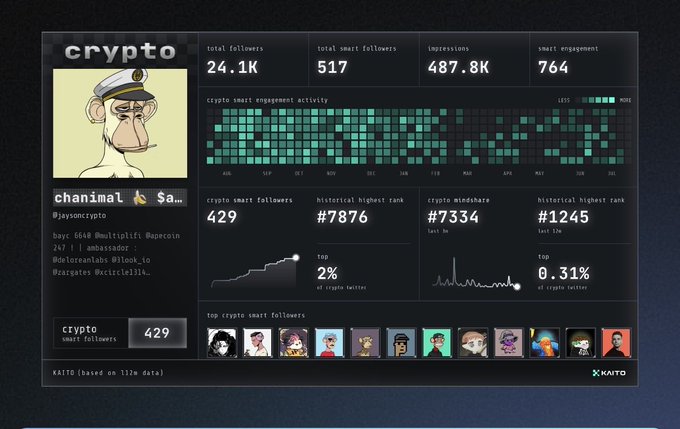Image resolution: width=680 pixels, height=429 pixels.
Task: Open the ape on teal background avatar
Action: pyautogui.click(x=437, y=343)
